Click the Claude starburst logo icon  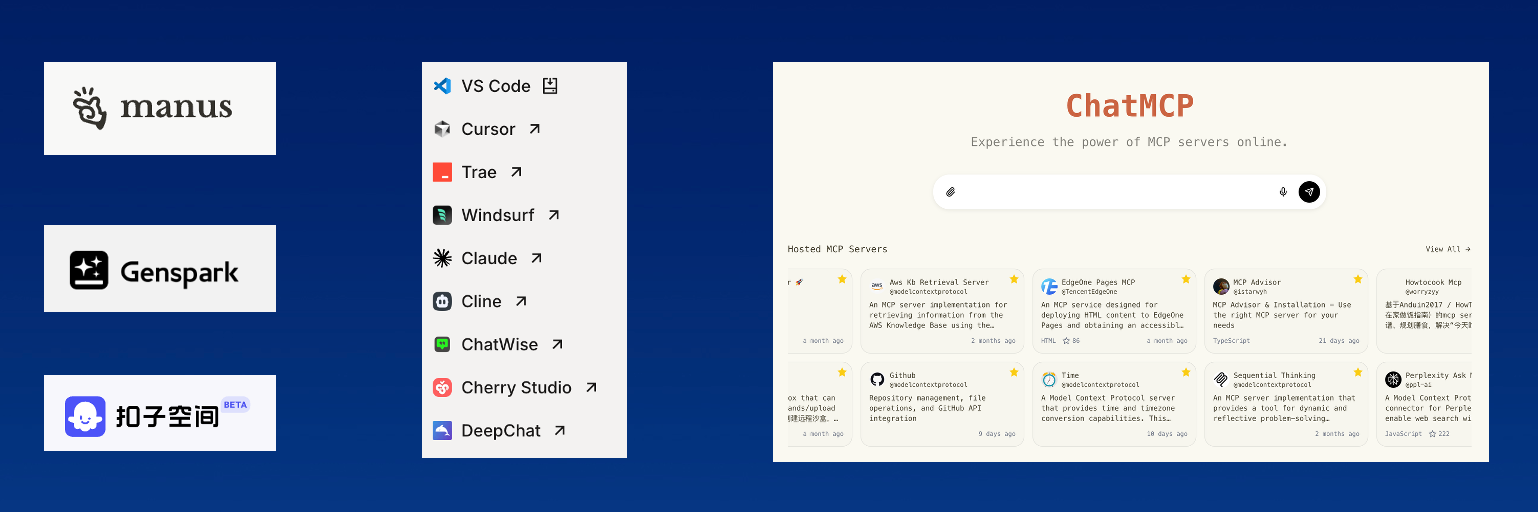point(442,258)
